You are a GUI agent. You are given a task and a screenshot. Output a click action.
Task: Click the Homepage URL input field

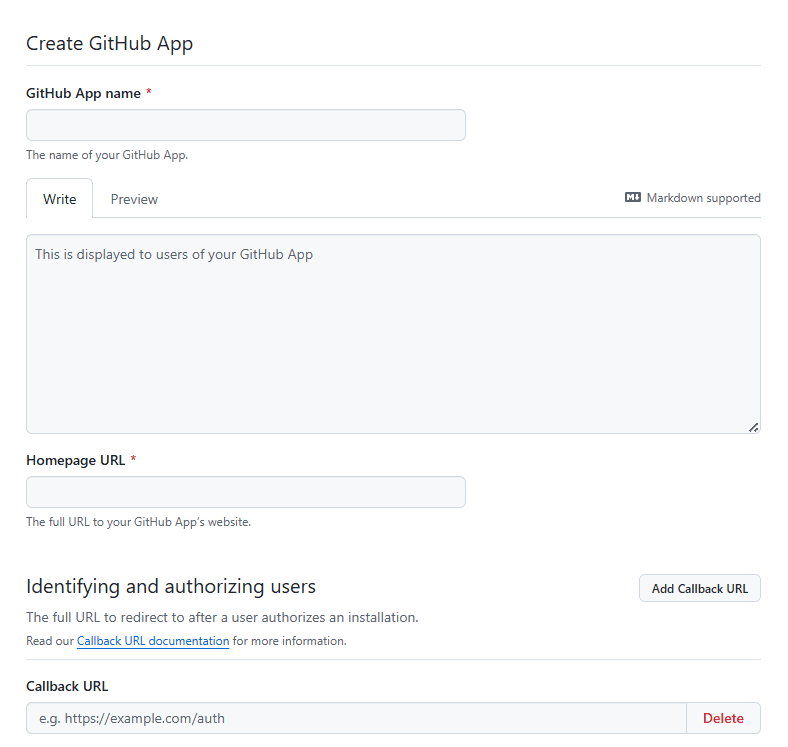coord(246,492)
